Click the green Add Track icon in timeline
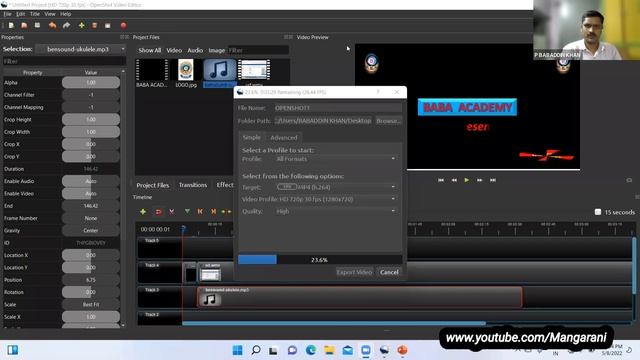Viewport: 640px width, 360px height. point(143,211)
